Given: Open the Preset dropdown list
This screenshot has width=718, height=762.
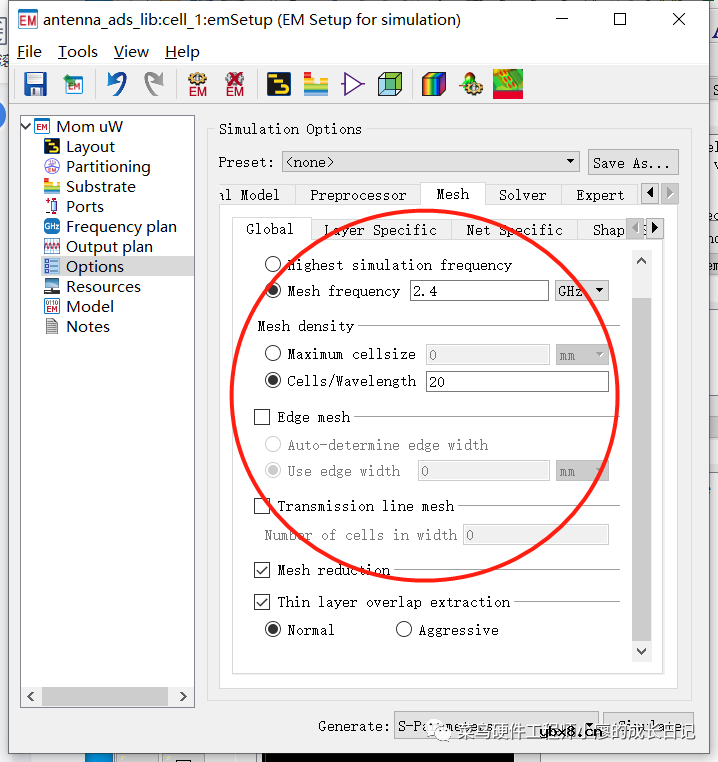Looking at the screenshot, I should tap(570, 162).
